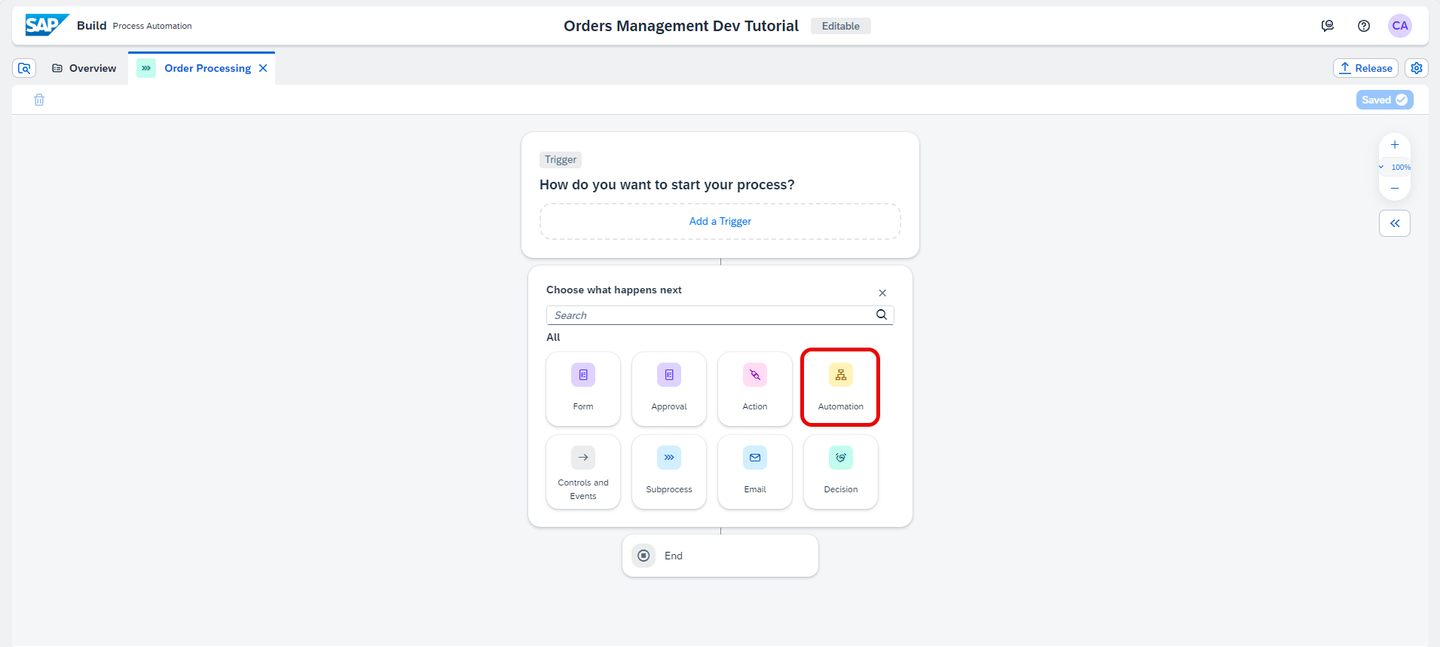Select the End step node
This screenshot has width=1440, height=647.
pos(720,555)
